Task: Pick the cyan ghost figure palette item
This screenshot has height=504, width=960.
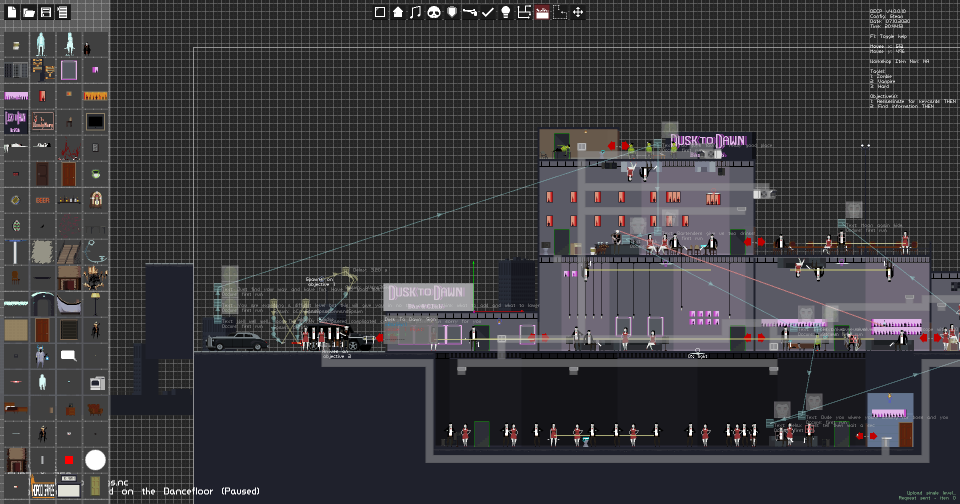Action: coord(42,44)
